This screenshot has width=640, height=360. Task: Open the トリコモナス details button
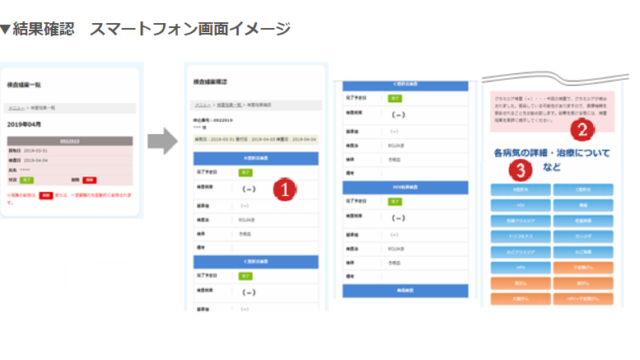tap(520, 236)
